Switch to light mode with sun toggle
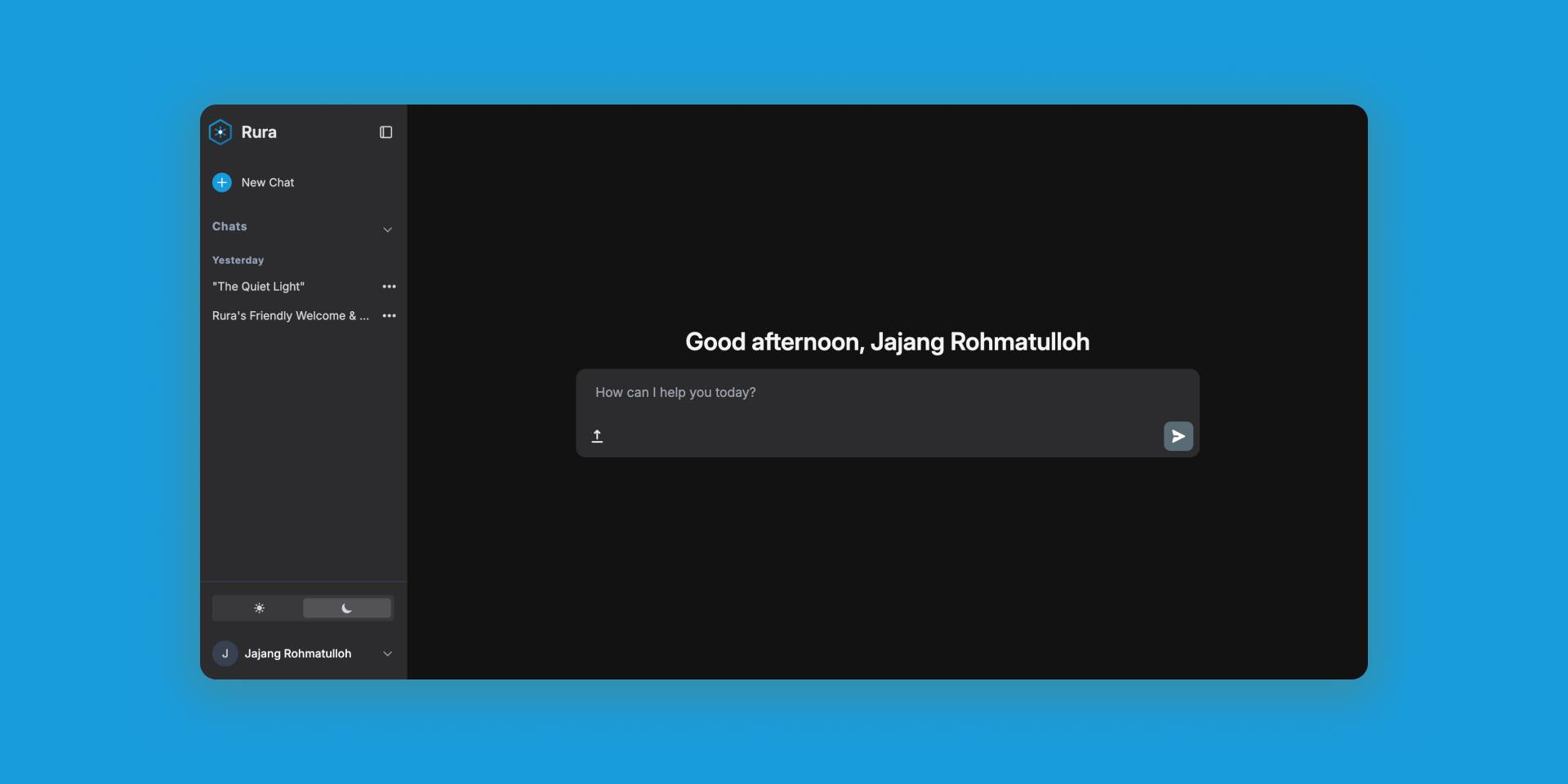 tap(259, 608)
